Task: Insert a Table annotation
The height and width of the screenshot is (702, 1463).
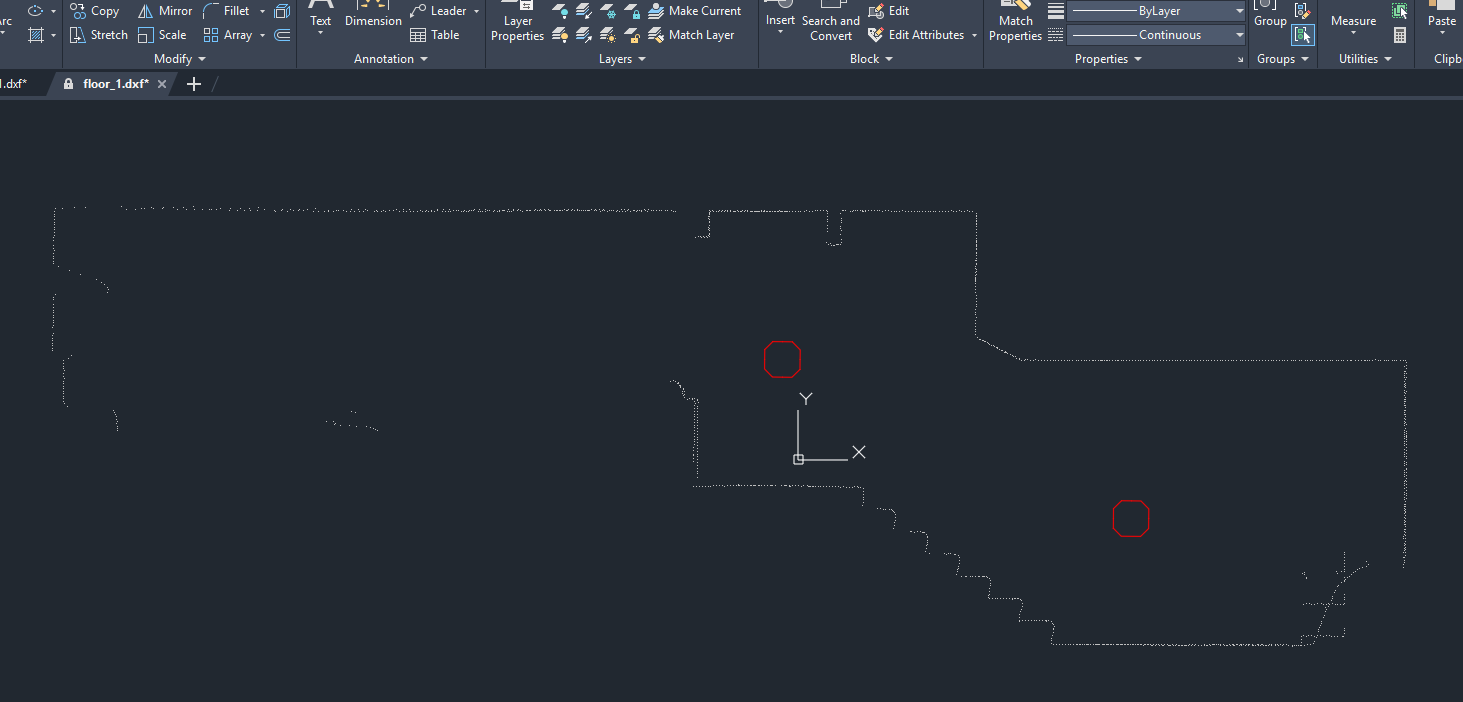Action: pyautogui.click(x=434, y=35)
